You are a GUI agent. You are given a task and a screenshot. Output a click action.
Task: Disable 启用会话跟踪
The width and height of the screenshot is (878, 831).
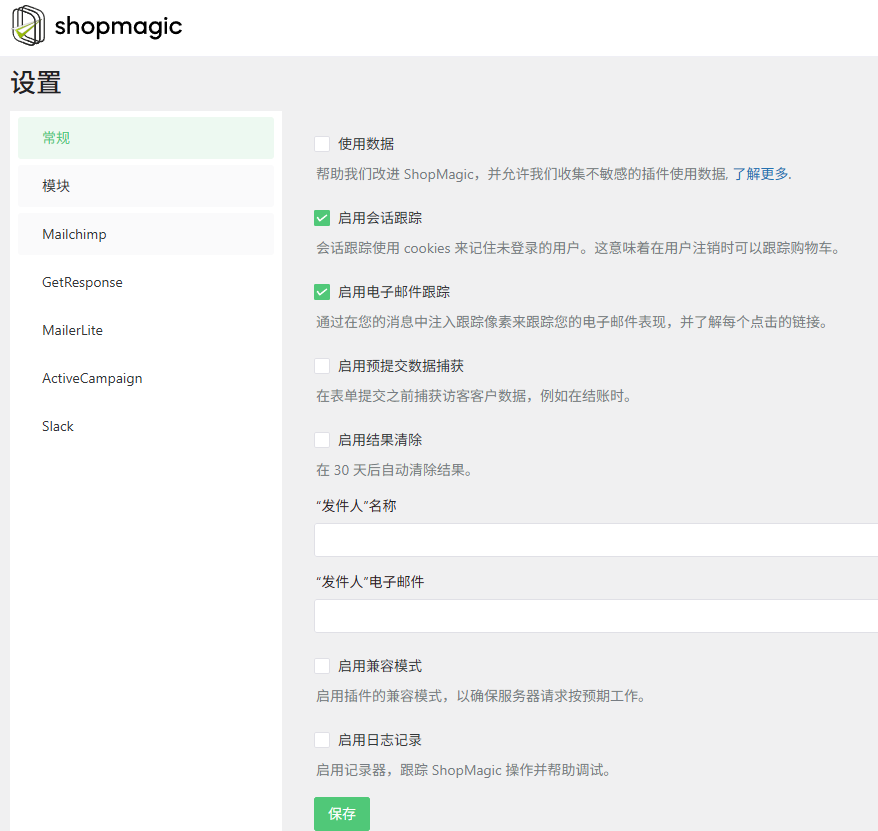322,217
